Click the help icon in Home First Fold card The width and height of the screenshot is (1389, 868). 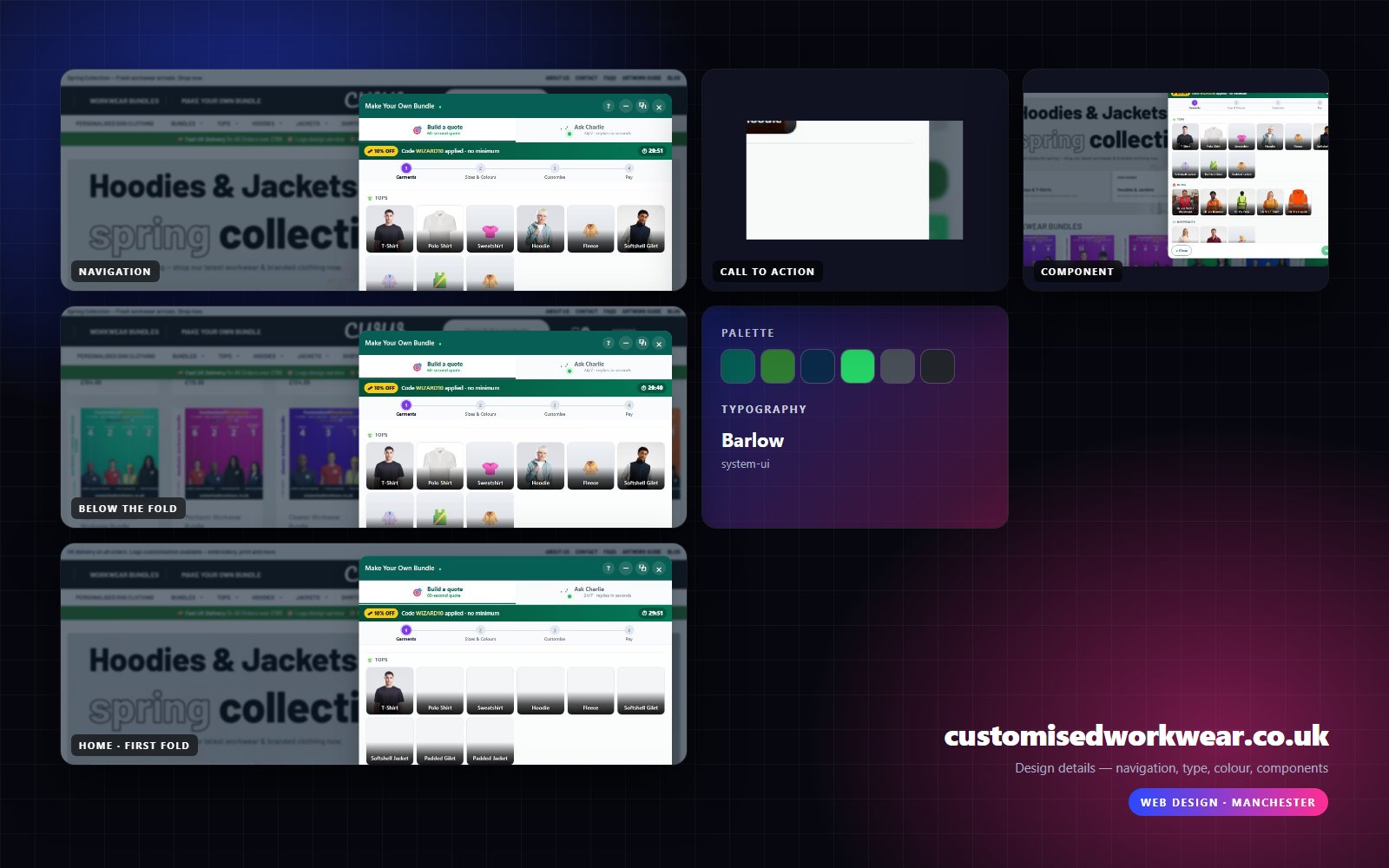point(609,569)
